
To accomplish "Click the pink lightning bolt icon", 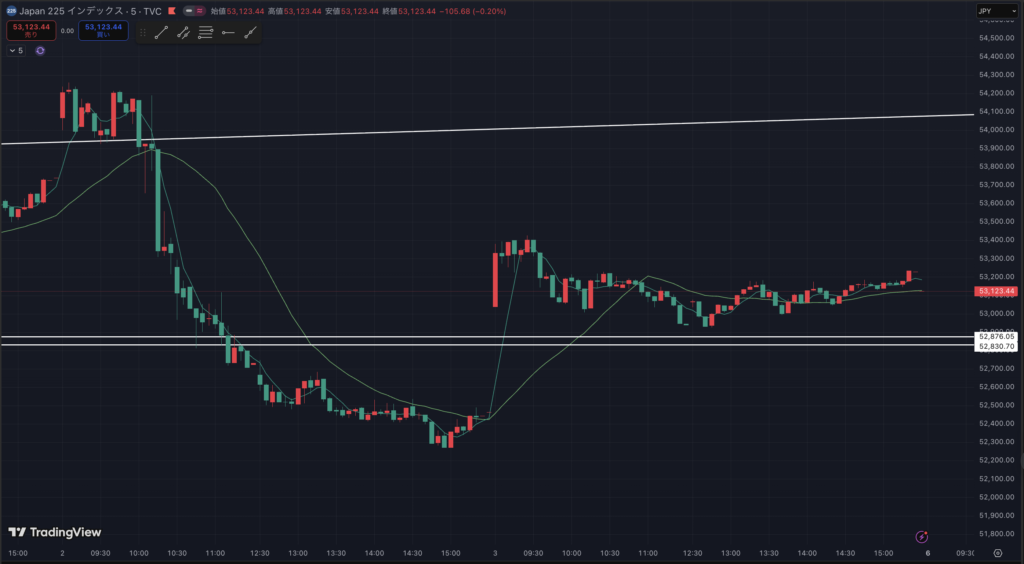I will click(922, 537).
